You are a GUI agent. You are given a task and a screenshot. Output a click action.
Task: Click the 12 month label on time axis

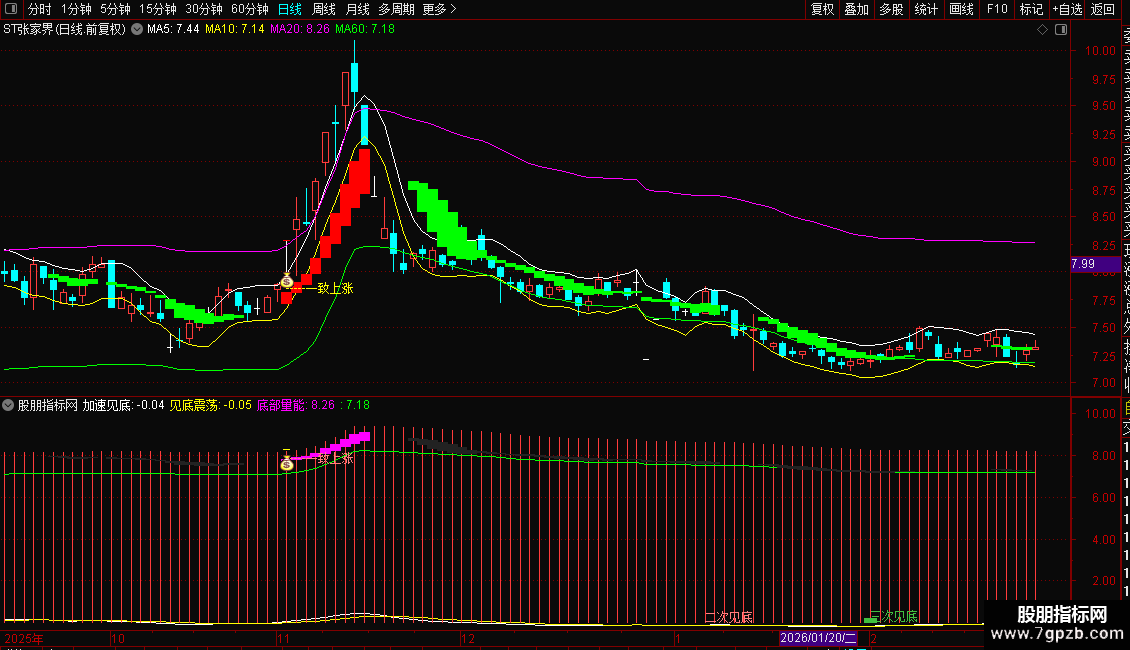468,639
